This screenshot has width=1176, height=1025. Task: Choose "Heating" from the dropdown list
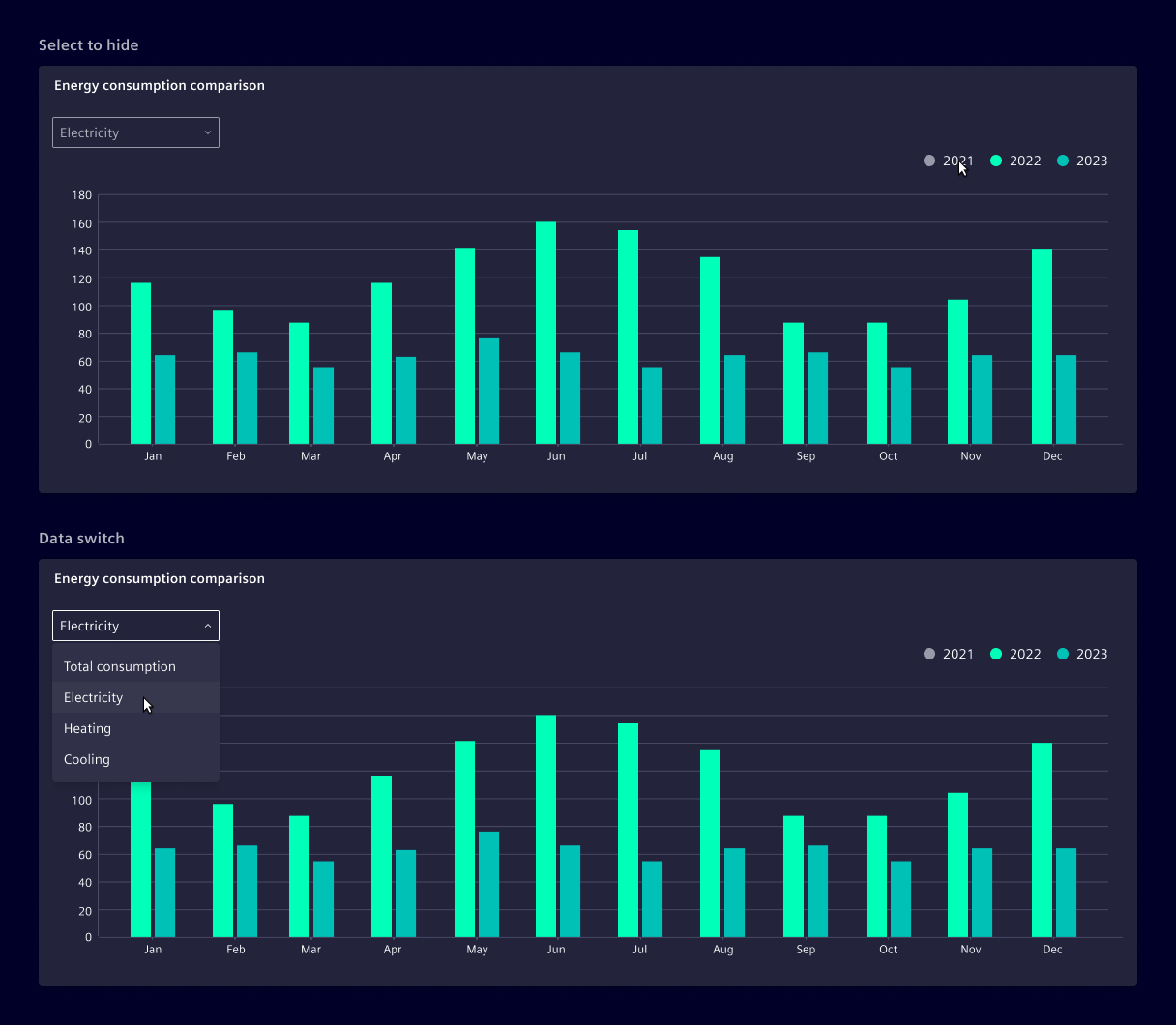pyautogui.click(x=87, y=728)
